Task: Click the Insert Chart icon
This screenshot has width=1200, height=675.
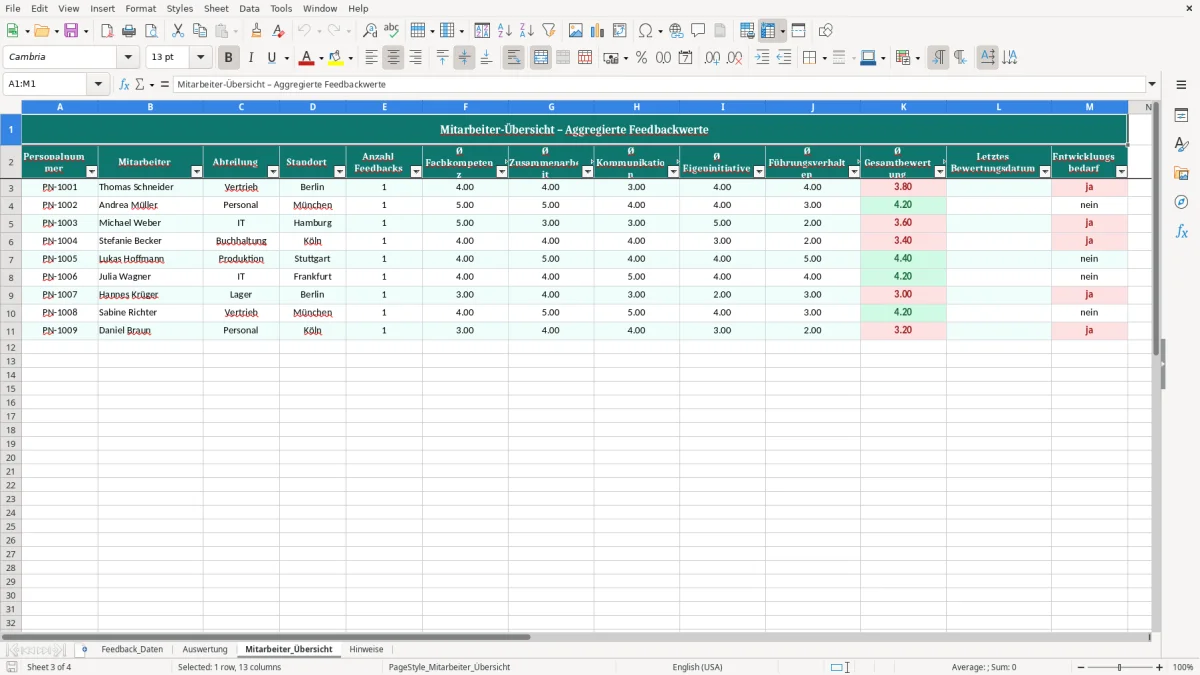Action: click(598, 31)
